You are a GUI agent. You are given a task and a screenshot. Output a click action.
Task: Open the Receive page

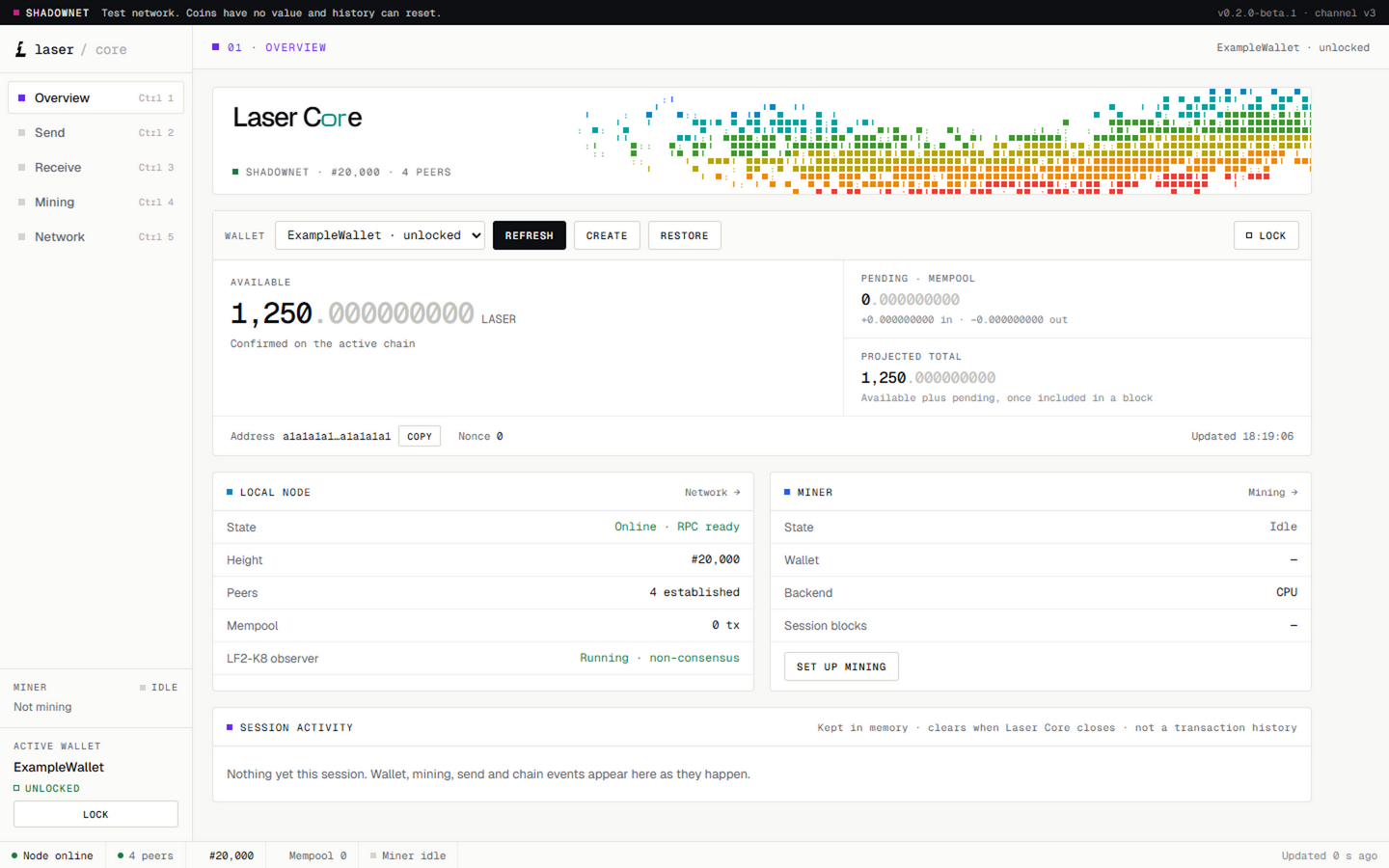[95, 168]
